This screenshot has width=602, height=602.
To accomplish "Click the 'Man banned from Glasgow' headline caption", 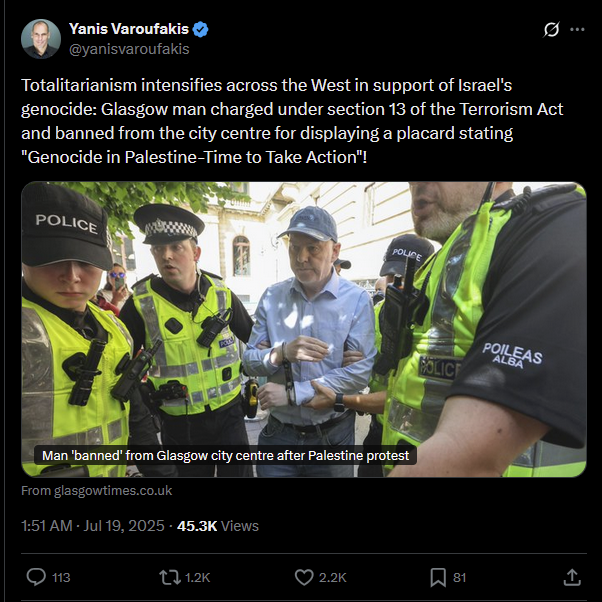I will click(x=225, y=455).
